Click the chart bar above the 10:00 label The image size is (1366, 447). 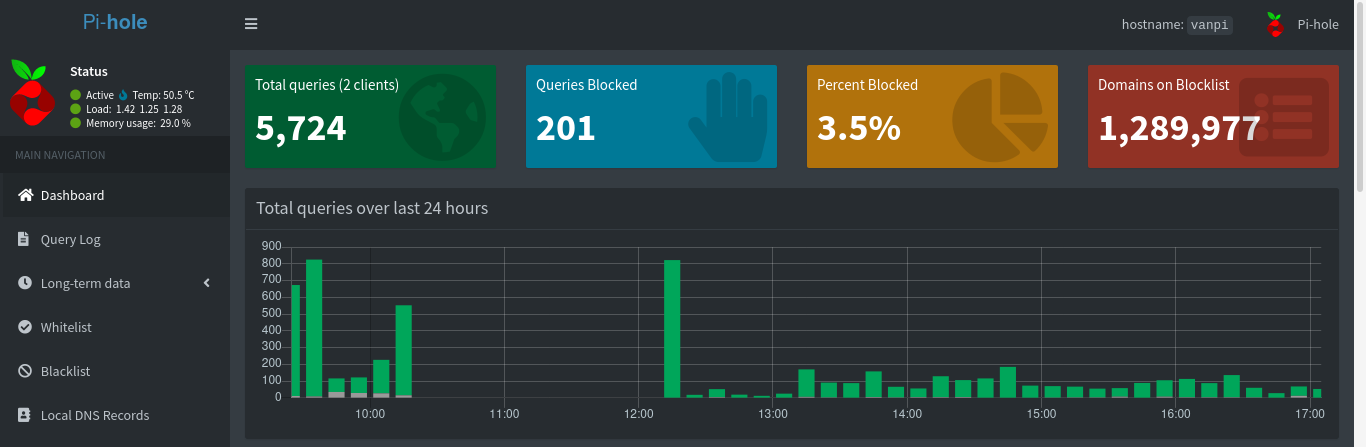[x=381, y=379]
